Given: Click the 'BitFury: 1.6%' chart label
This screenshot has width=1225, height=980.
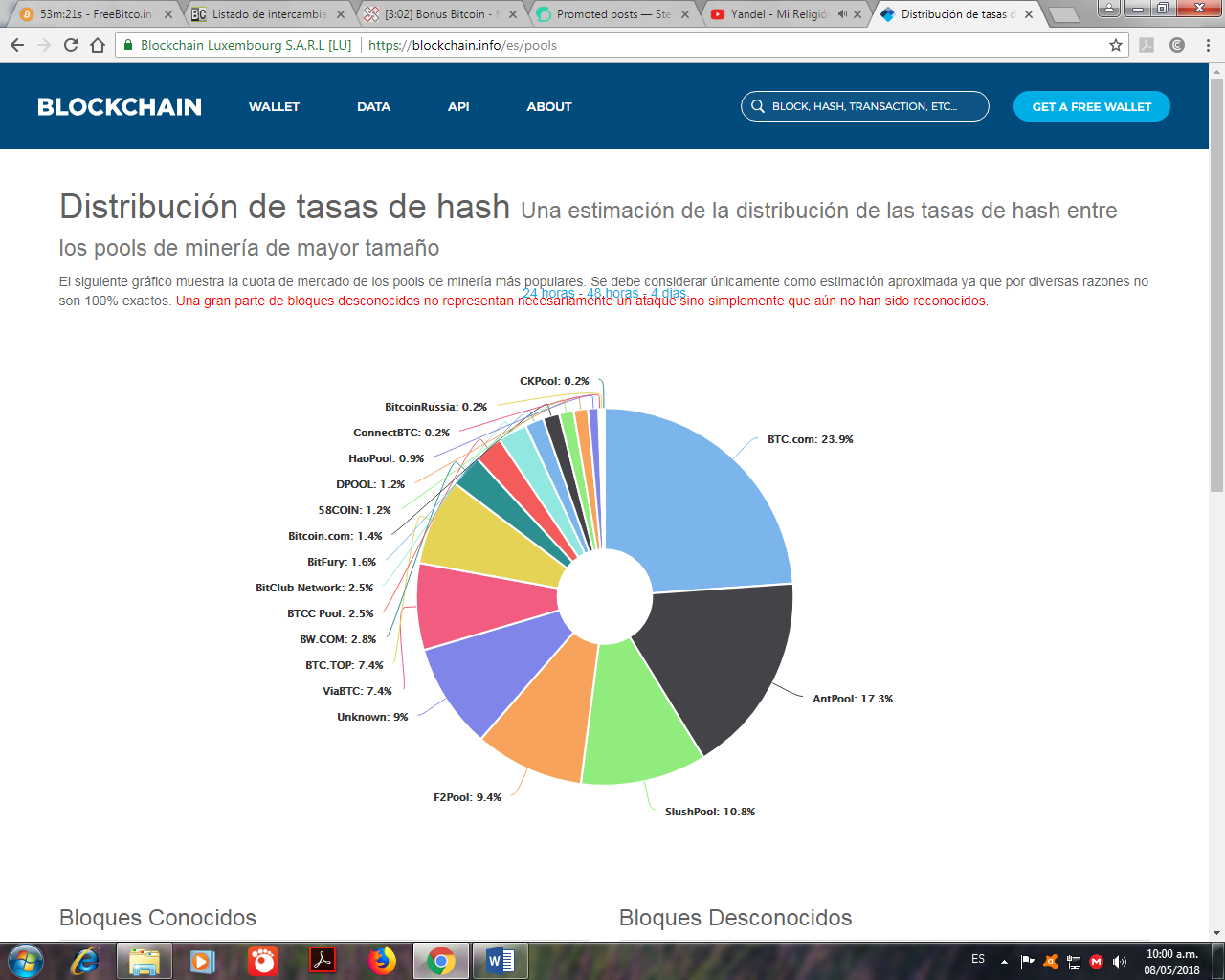Looking at the screenshot, I should pyautogui.click(x=342, y=562).
